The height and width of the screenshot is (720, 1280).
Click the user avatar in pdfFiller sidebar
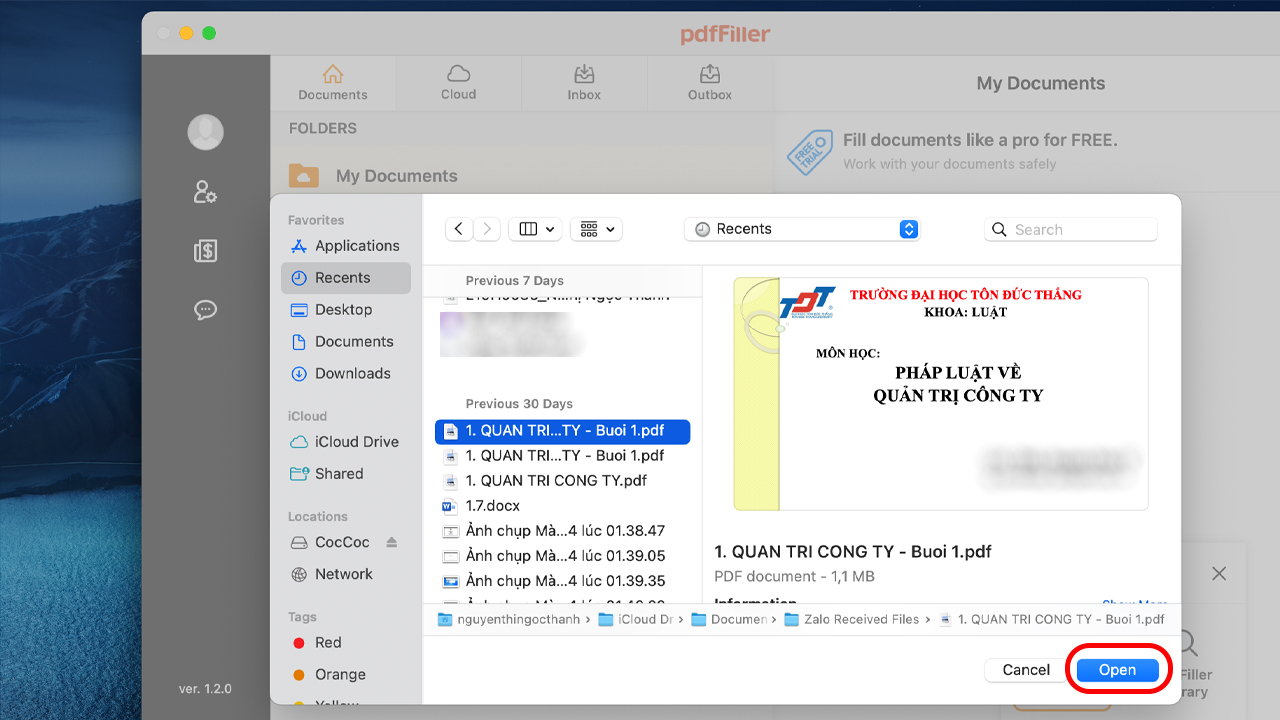pos(206,132)
